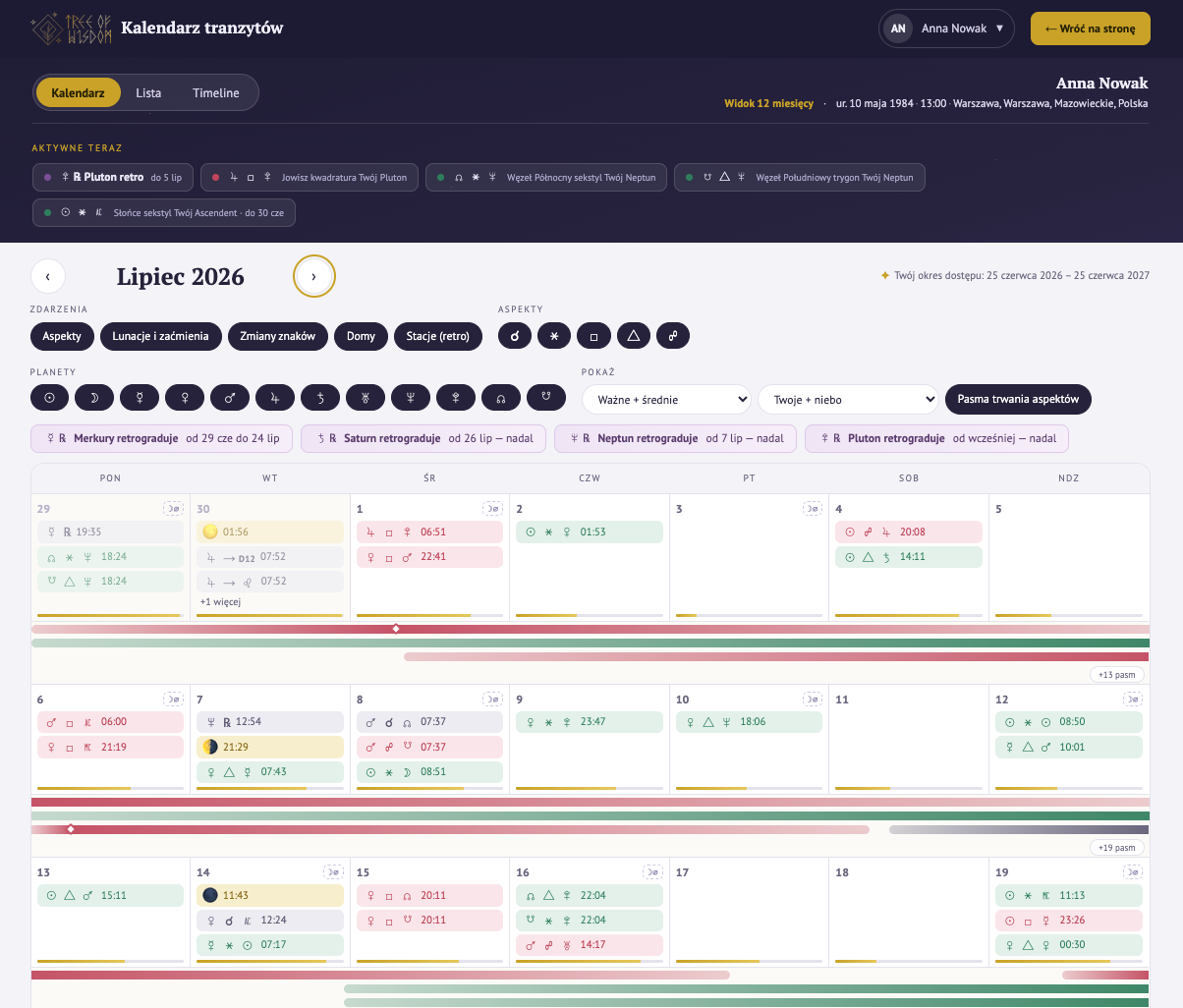Toggle the Lunacje i zaćmienia filter
Image resolution: width=1183 pixels, height=1008 pixels.
160,336
